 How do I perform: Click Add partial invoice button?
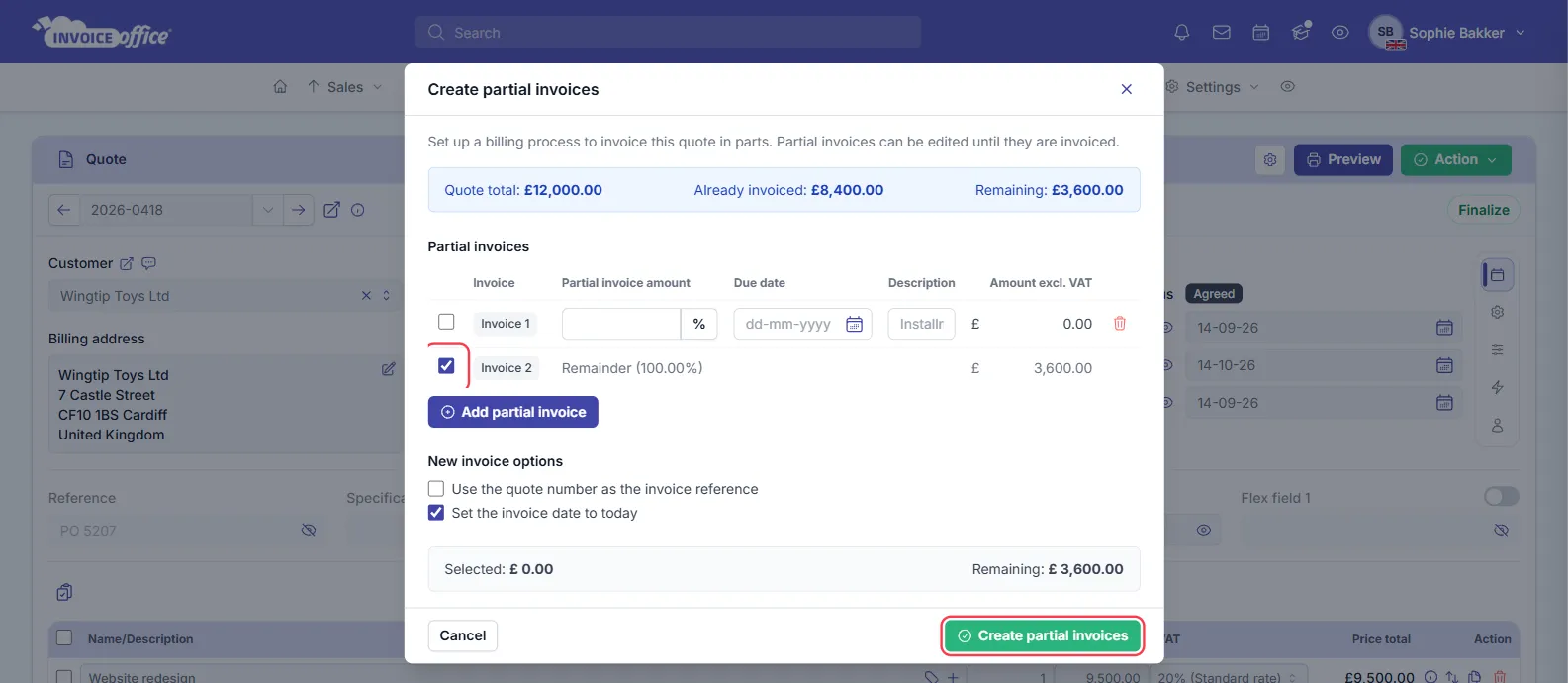pos(513,412)
